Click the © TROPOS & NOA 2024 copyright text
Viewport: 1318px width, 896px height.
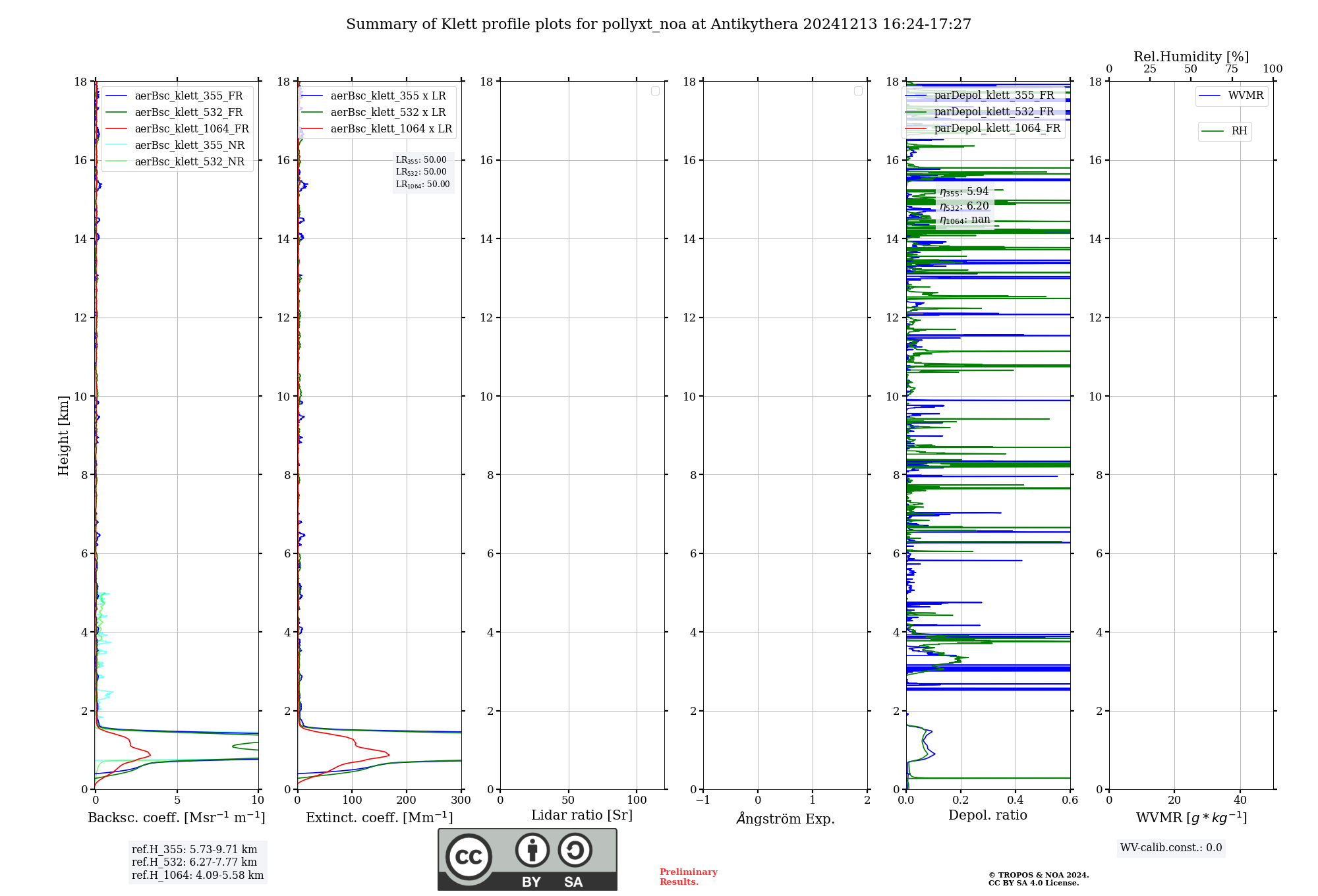(x=1039, y=876)
